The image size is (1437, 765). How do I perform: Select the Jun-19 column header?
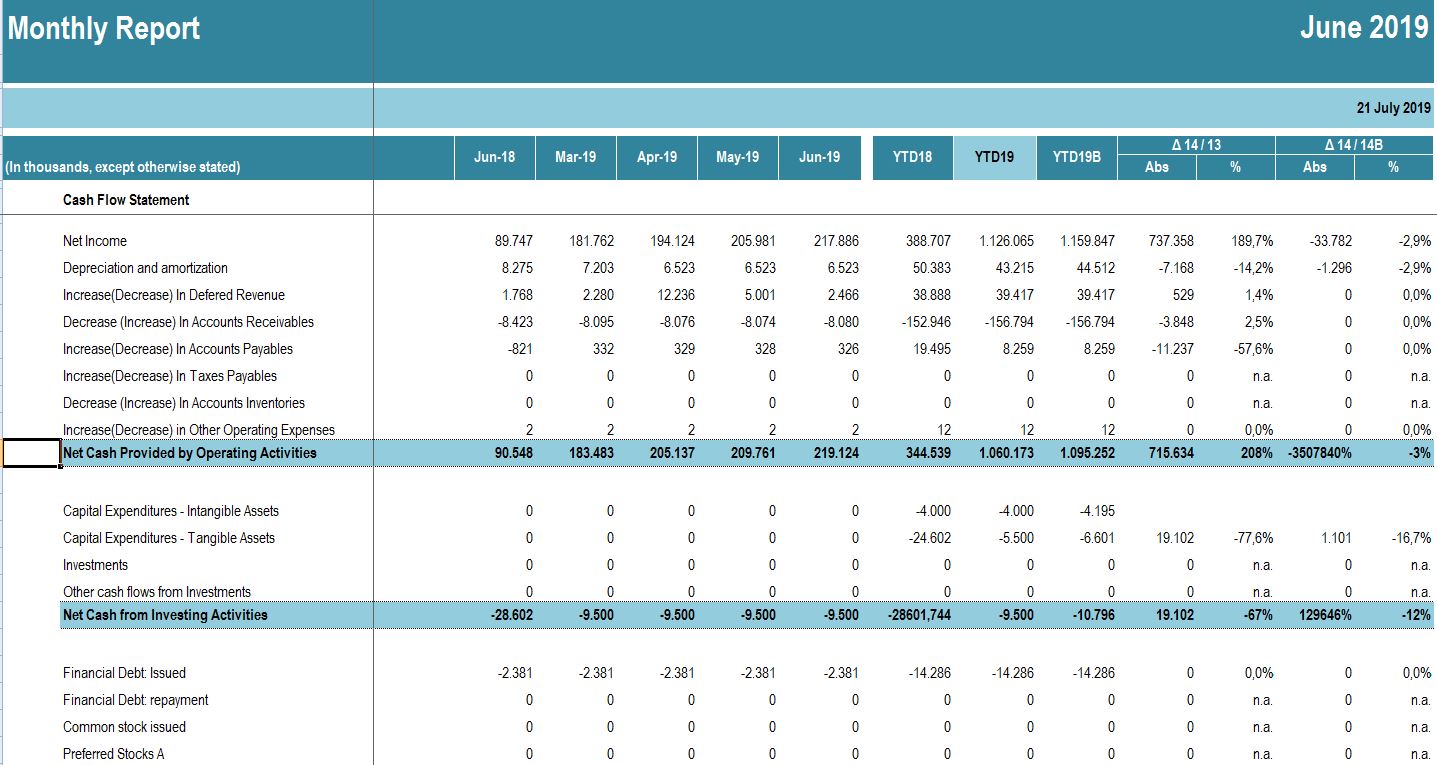818,157
